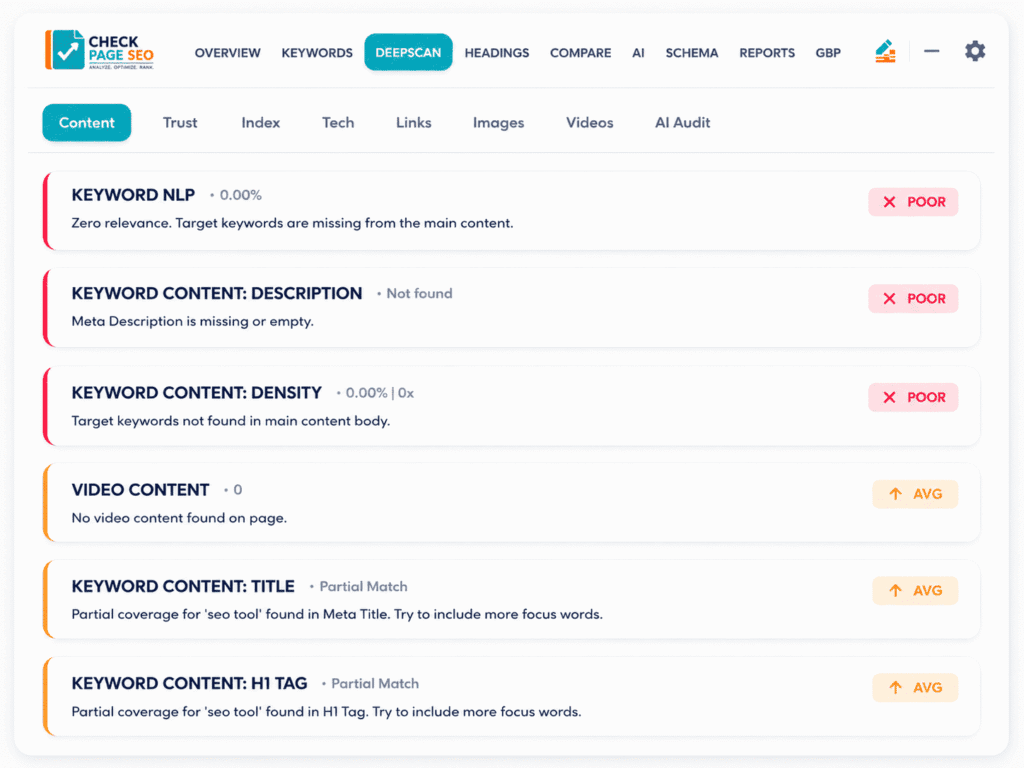Click the 'Not found' status text
1024x768 pixels.
point(419,294)
